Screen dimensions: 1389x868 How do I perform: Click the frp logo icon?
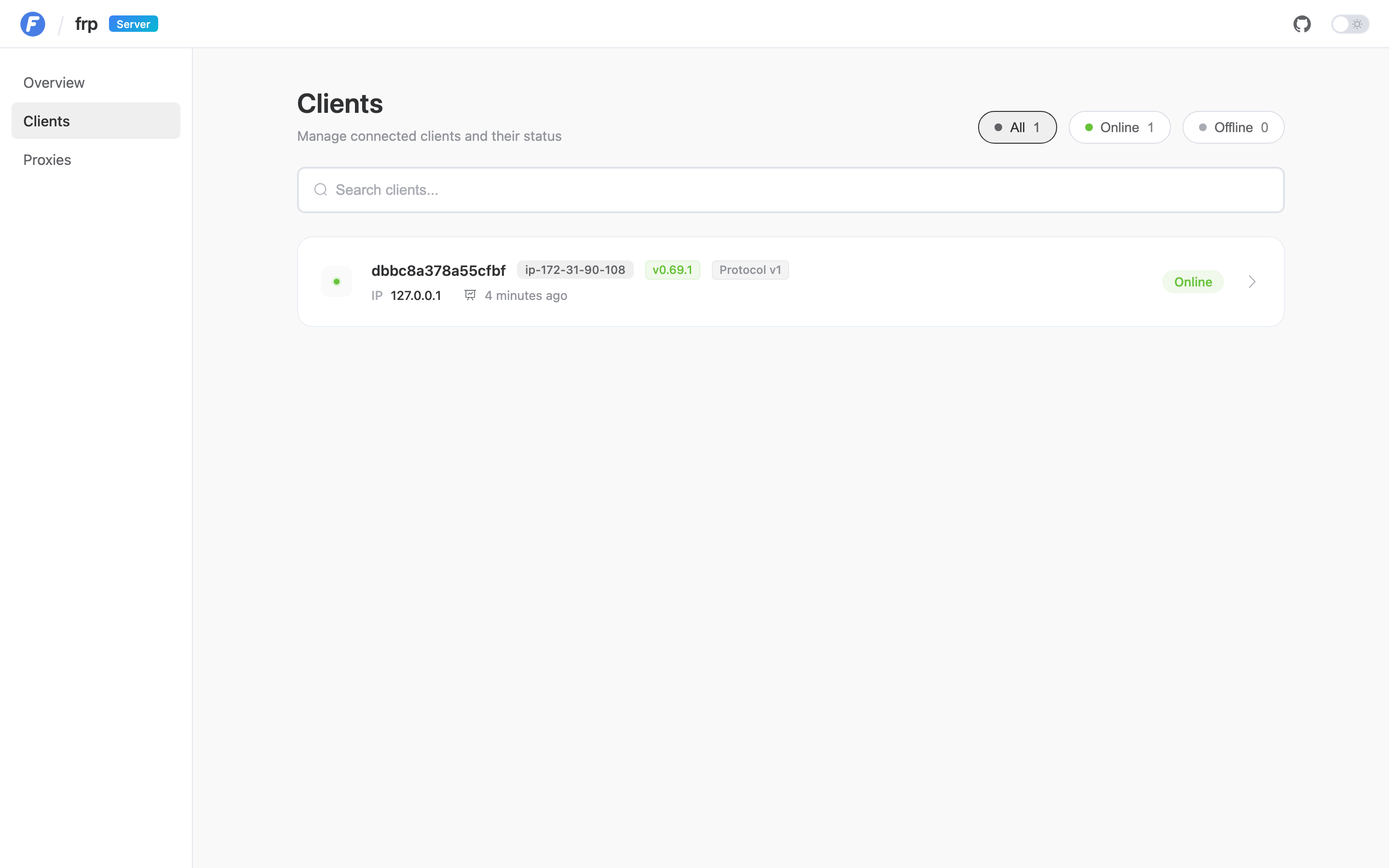pos(33,24)
